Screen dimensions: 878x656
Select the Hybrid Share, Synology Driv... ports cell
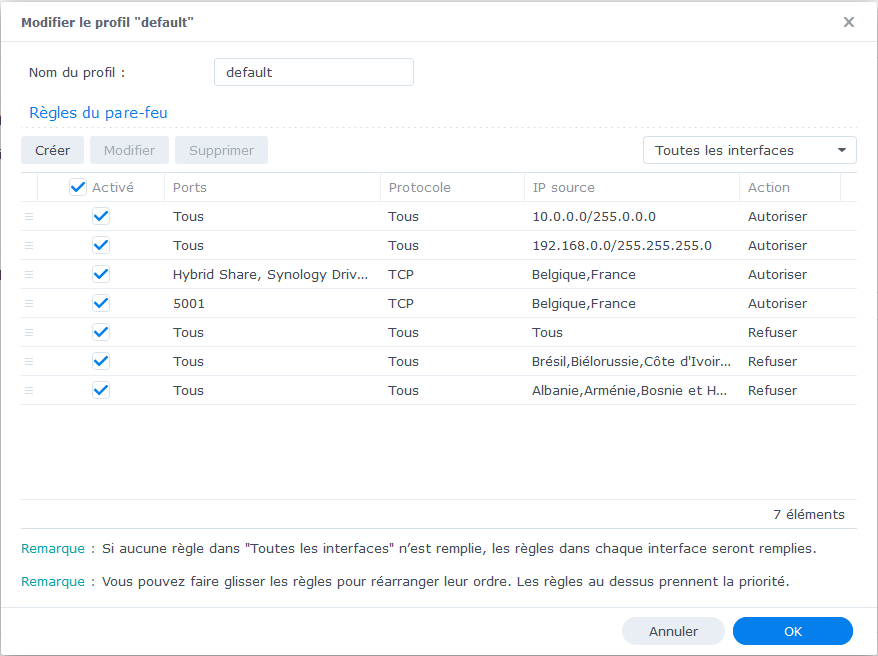tap(270, 275)
